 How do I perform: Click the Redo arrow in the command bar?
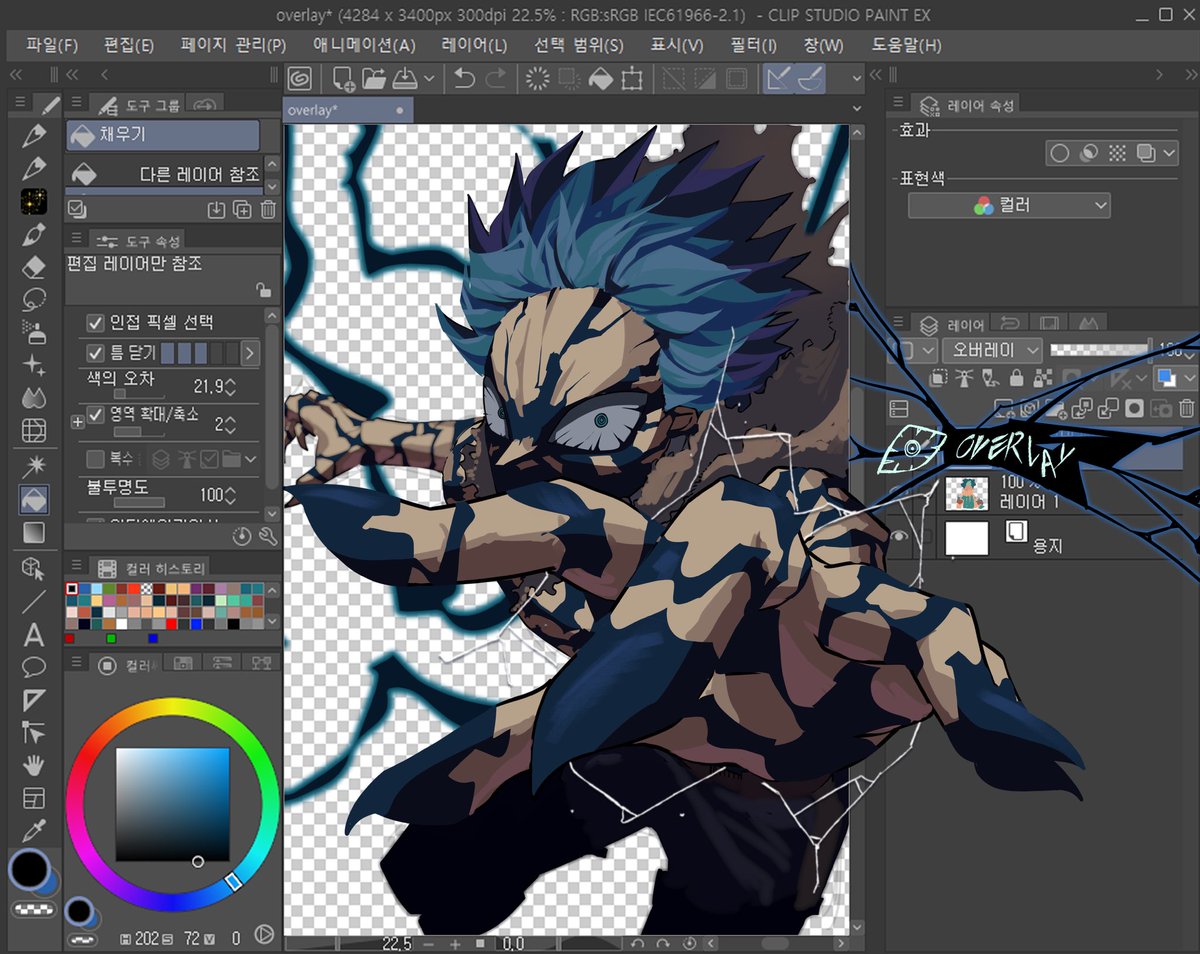pyautogui.click(x=495, y=78)
